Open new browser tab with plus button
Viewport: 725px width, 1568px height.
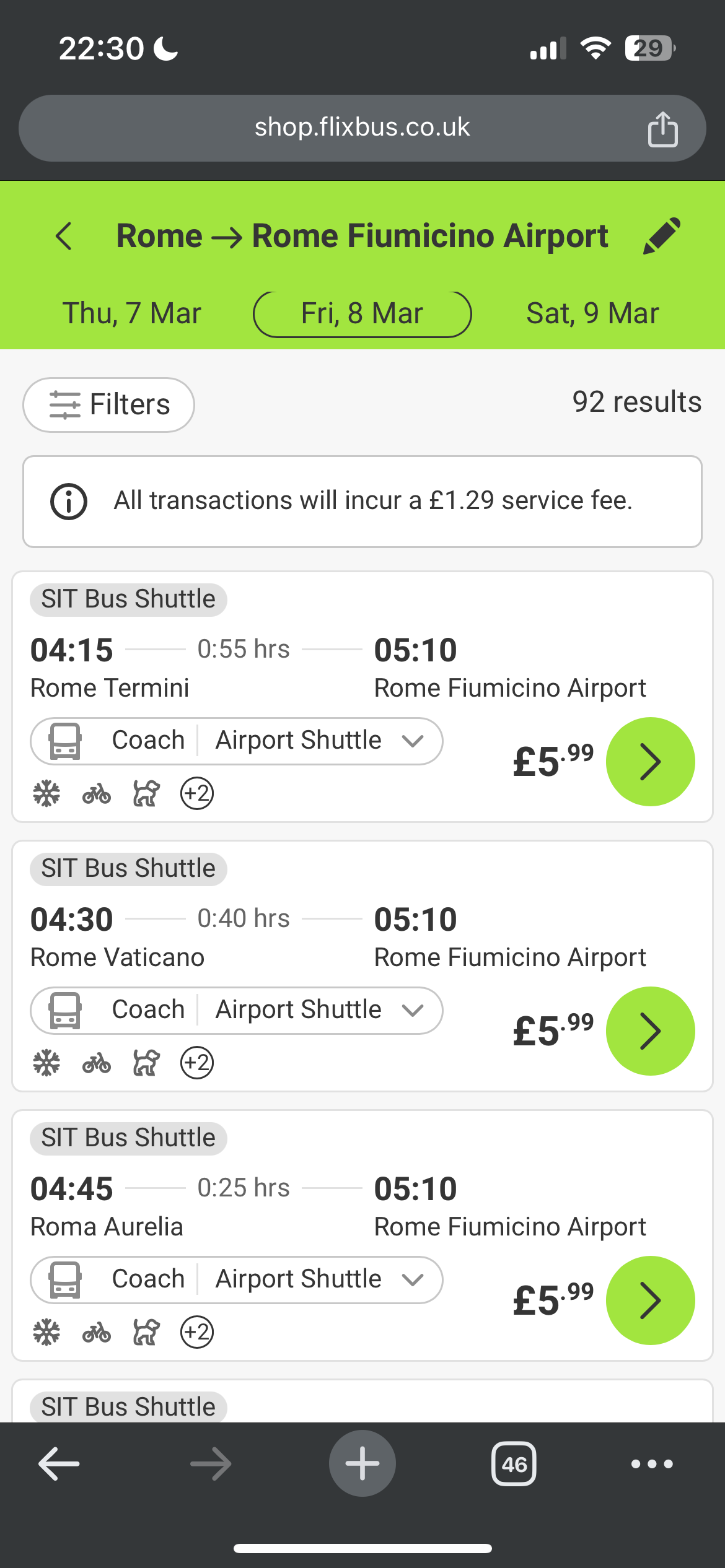(x=362, y=1463)
